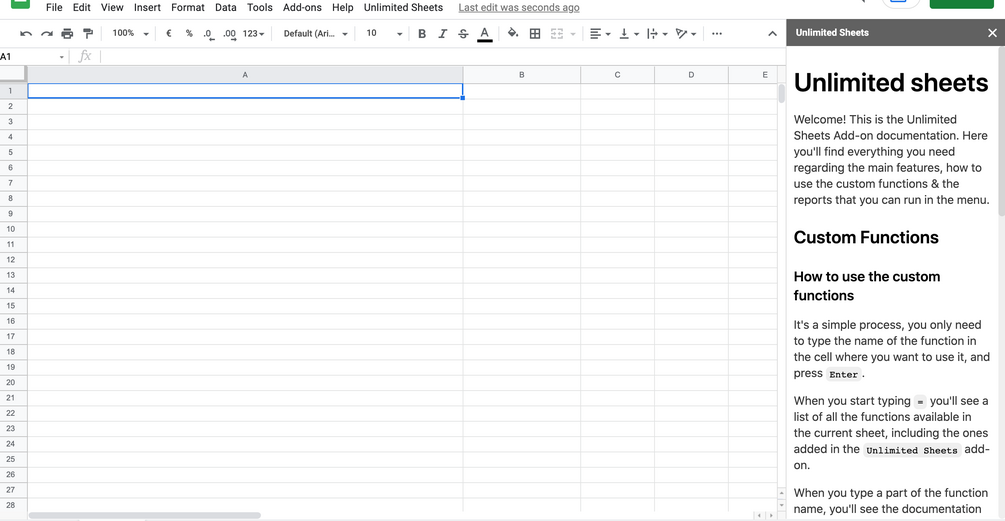Open version history via last edit link

click(x=519, y=8)
